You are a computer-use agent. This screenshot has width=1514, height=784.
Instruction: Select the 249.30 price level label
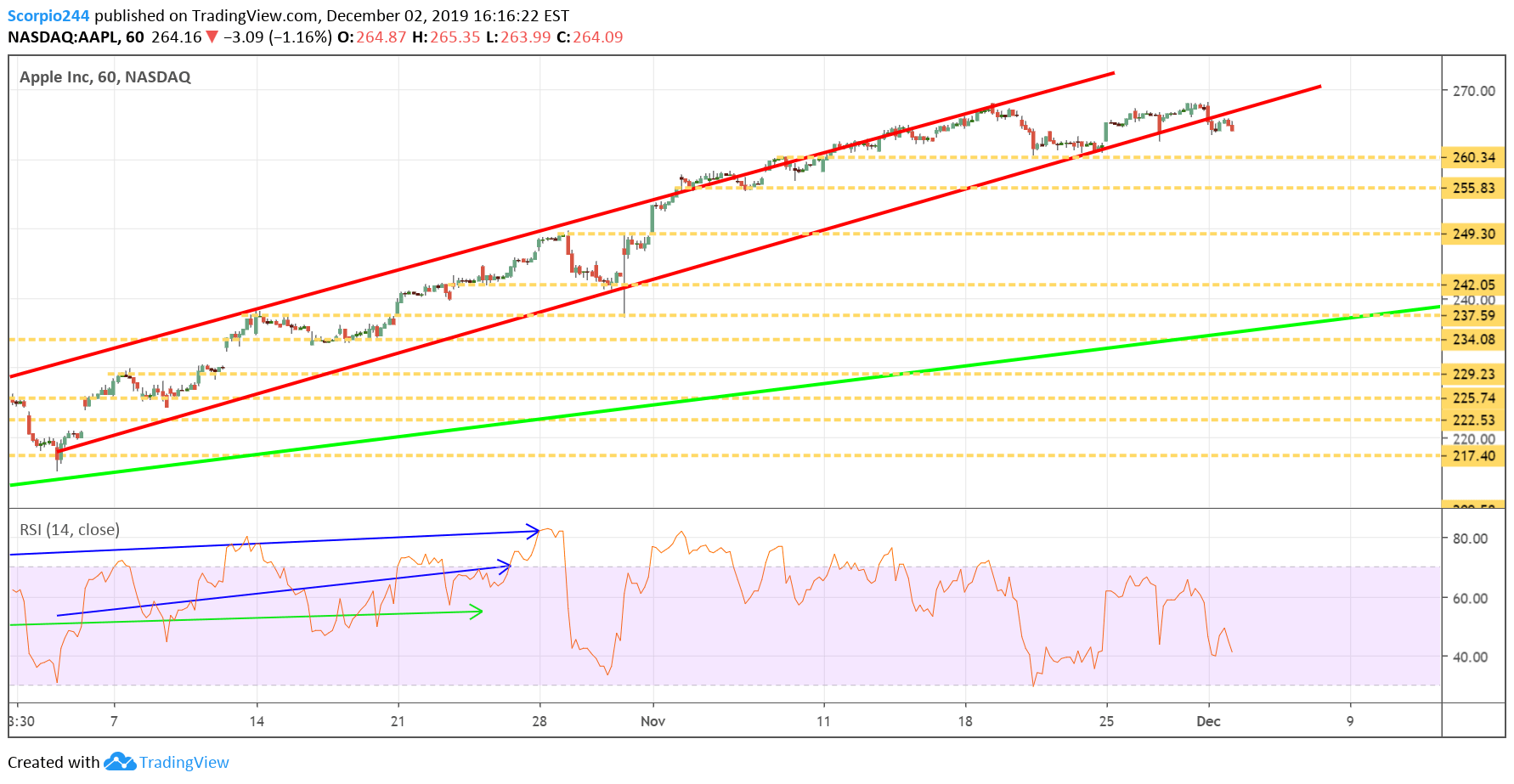pos(1473,234)
